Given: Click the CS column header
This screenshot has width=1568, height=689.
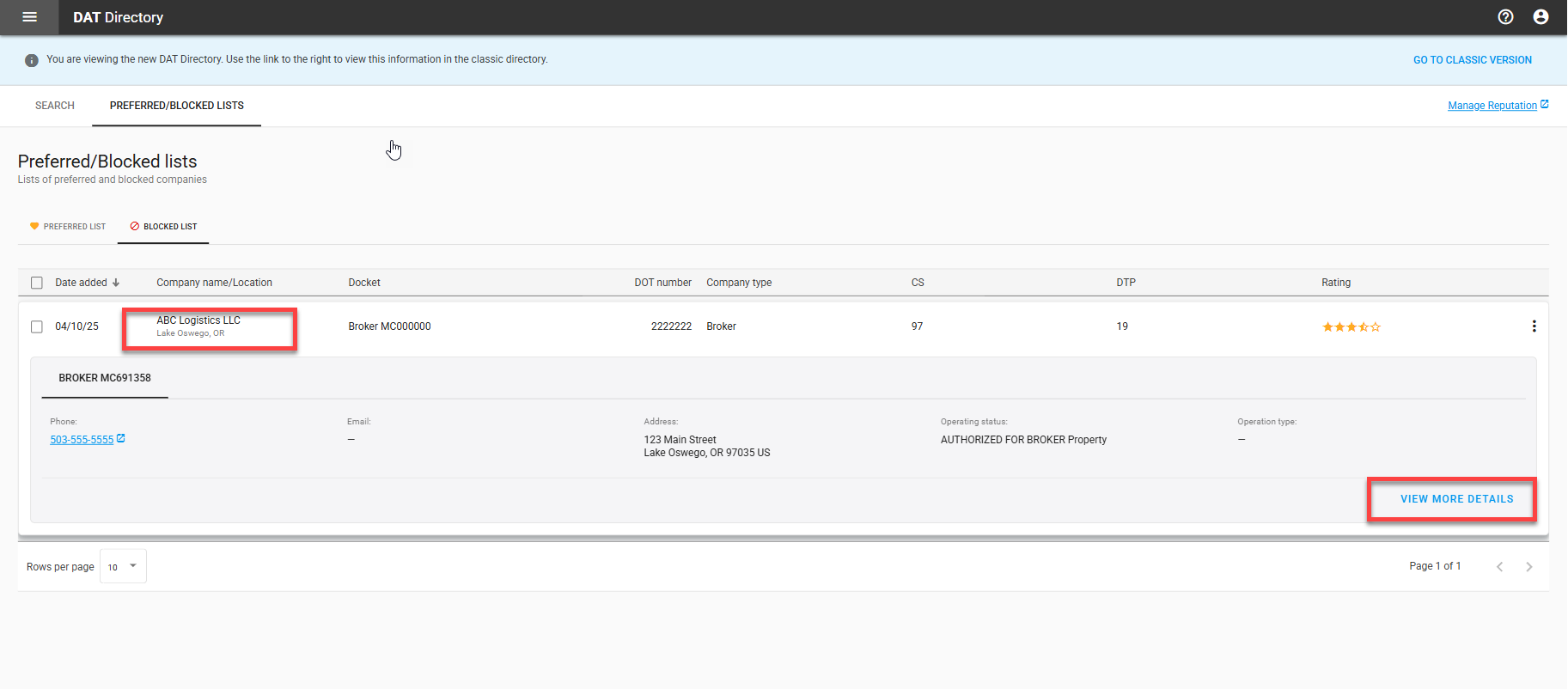Looking at the screenshot, I should click(918, 283).
